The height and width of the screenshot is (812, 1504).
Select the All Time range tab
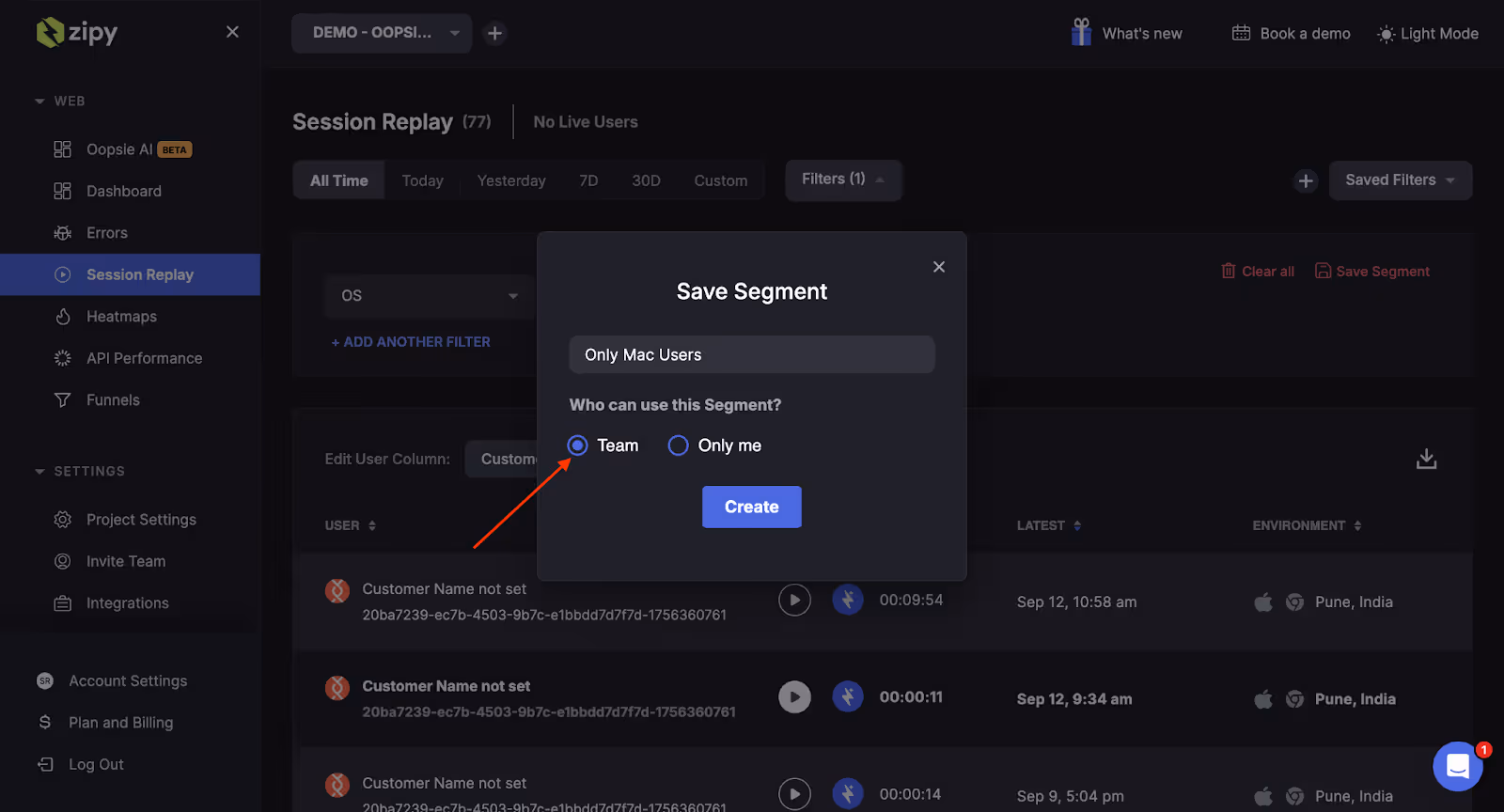pyautogui.click(x=339, y=180)
